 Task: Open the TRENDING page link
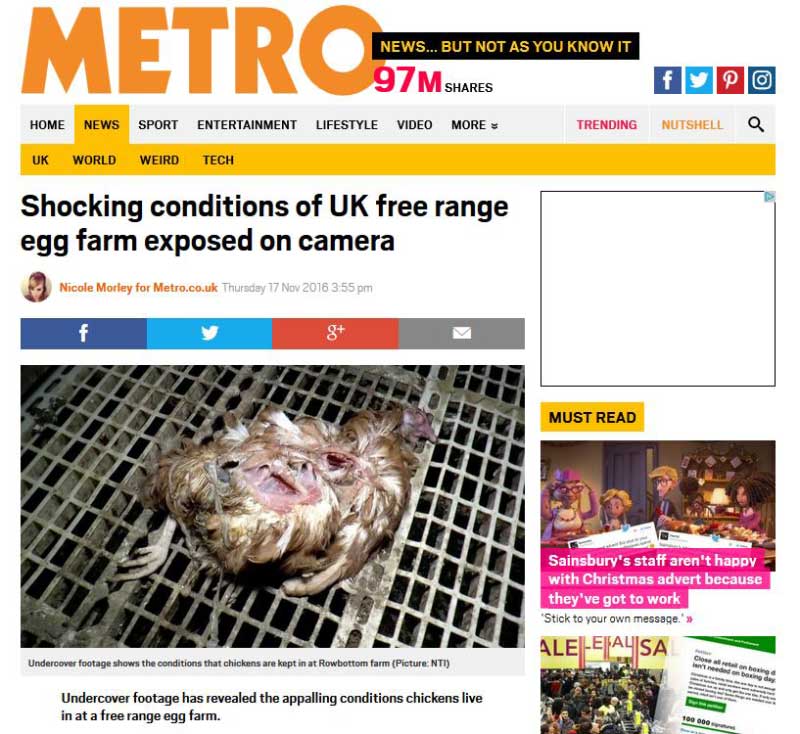coord(607,125)
